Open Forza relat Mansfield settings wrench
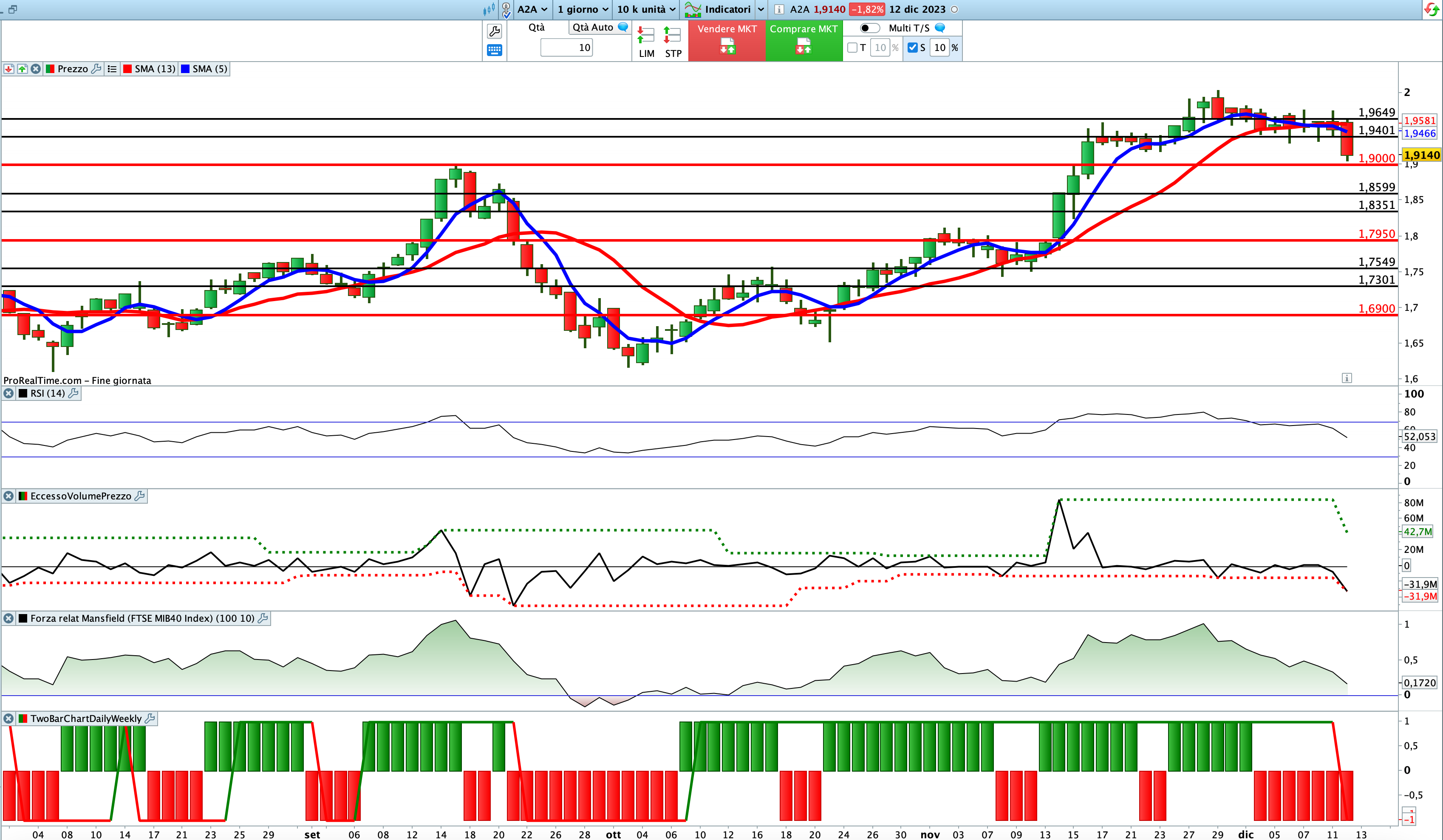This screenshot has width=1443, height=840. tap(263, 618)
